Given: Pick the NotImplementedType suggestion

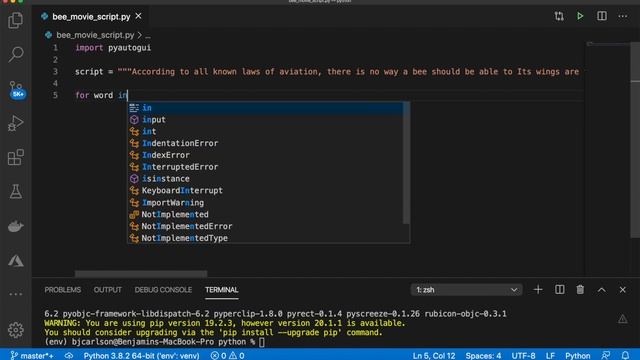Looking at the screenshot, I should click(266, 238).
